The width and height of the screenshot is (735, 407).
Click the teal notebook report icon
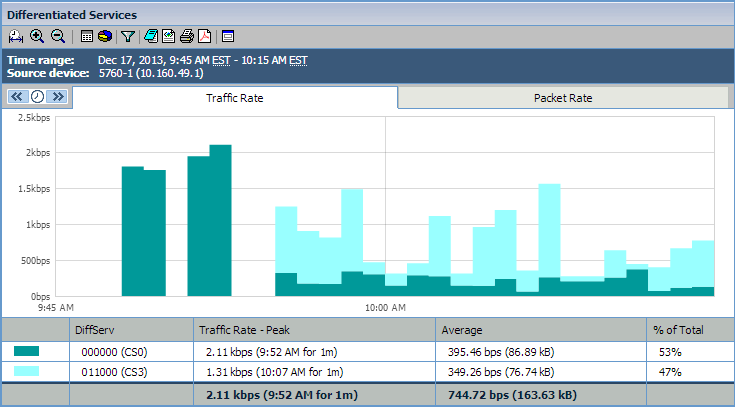click(x=150, y=36)
